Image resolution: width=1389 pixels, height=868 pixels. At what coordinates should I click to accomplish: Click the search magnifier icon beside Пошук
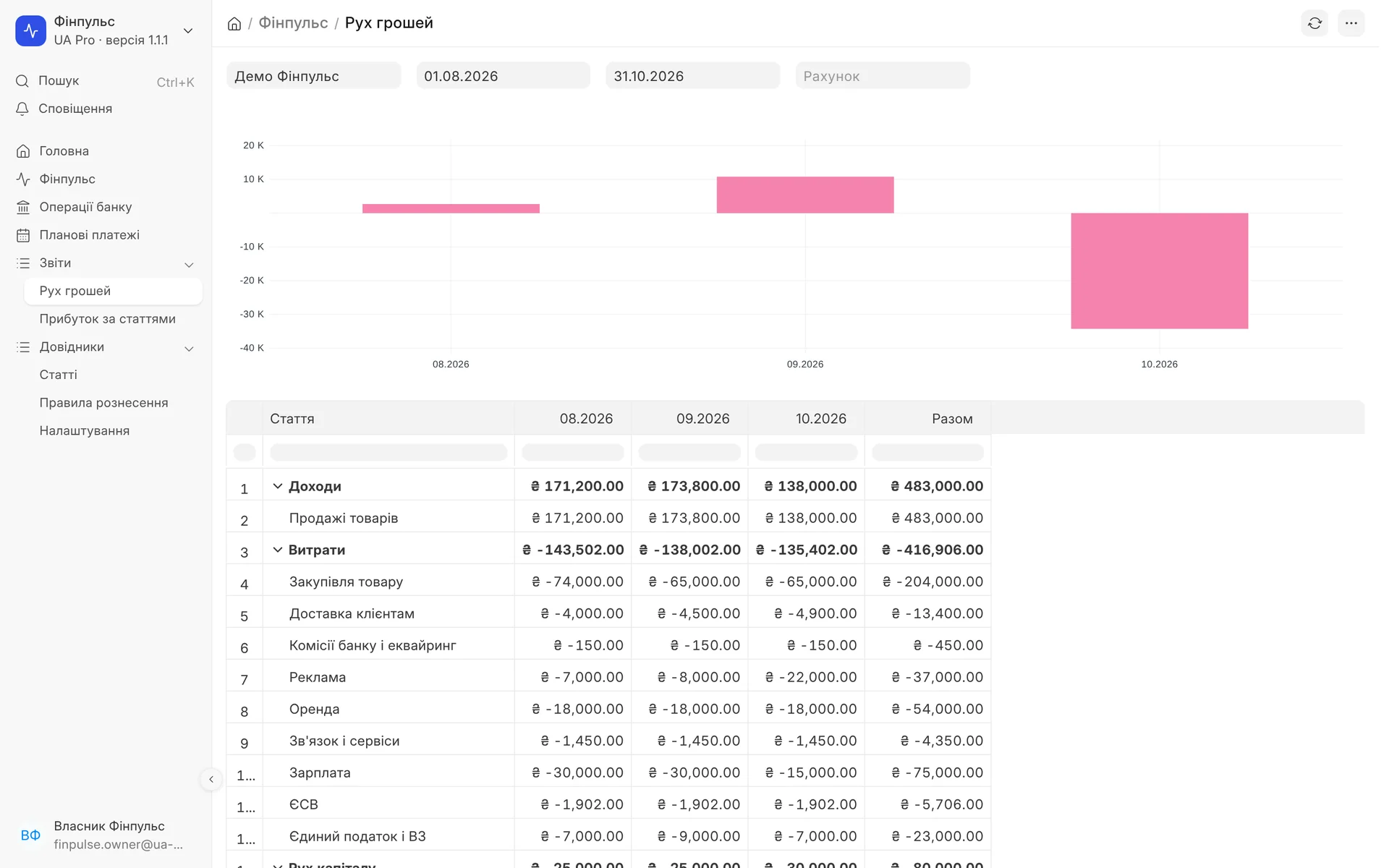point(22,81)
